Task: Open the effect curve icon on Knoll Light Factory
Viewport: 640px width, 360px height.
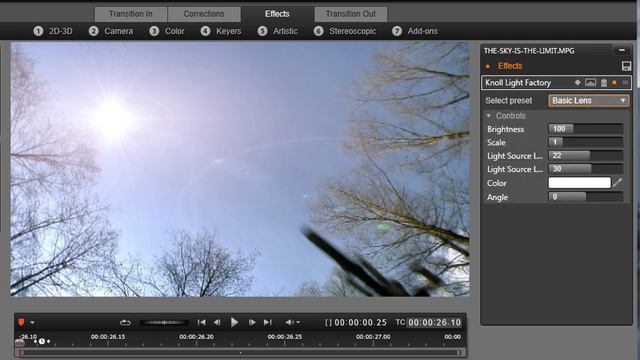Action: tap(590, 82)
